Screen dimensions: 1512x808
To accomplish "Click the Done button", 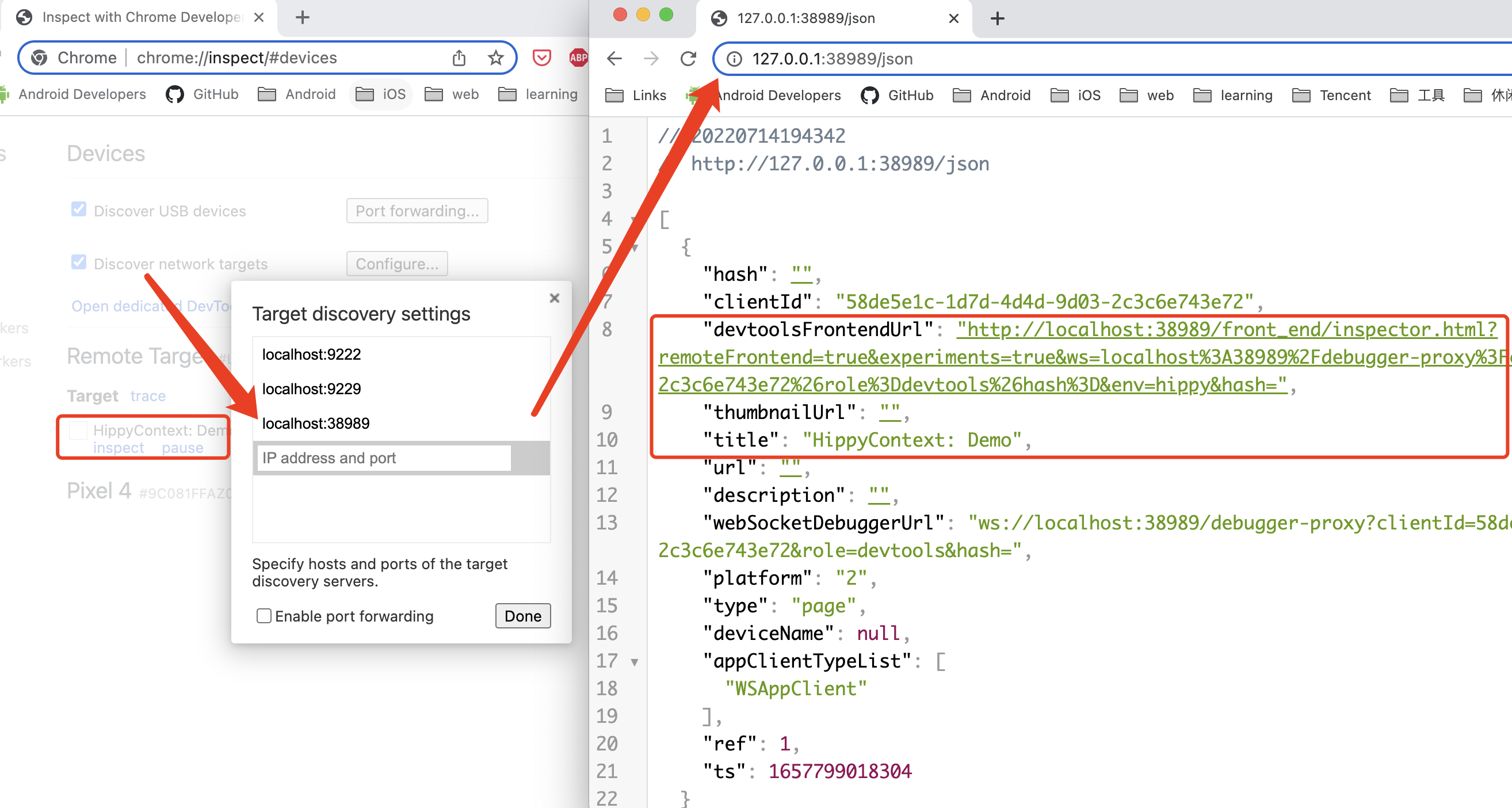I will point(522,616).
